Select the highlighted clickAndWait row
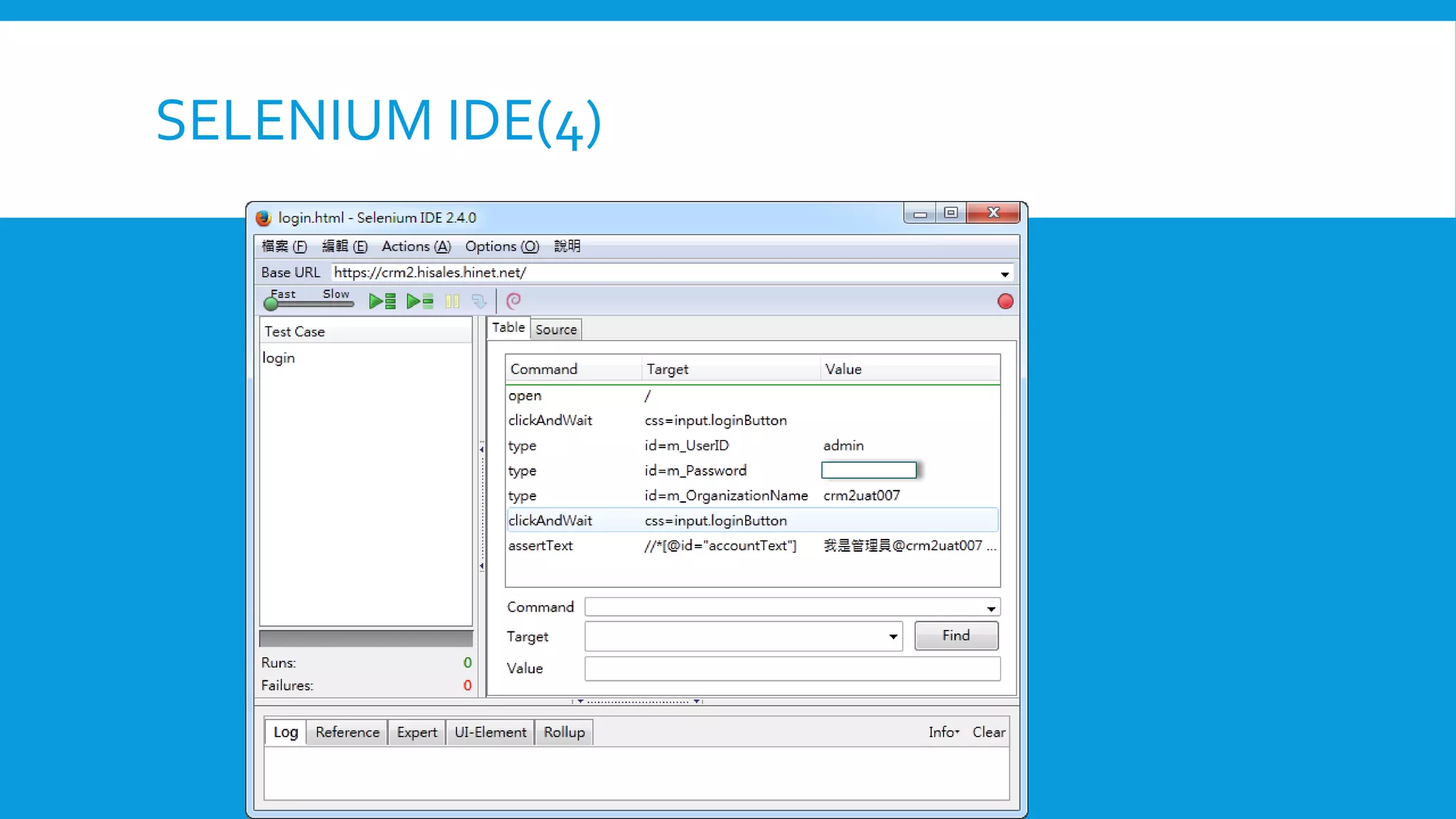 [x=752, y=520]
